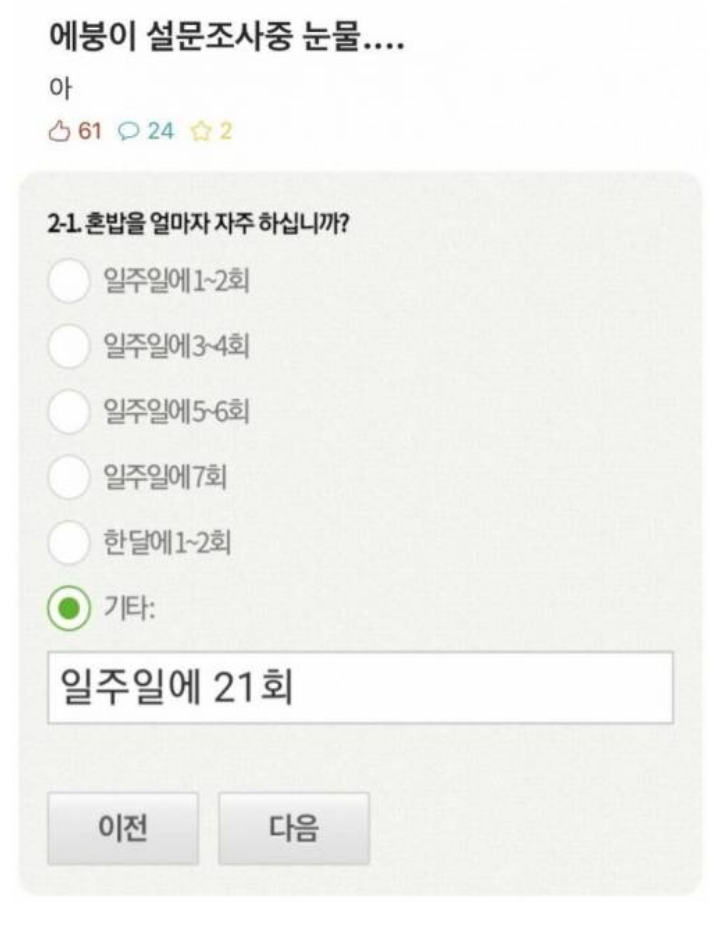The width and height of the screenshot is (717, 928).
Task: Click the 한달에1~2회 option label text
Action: click(168, 543)
